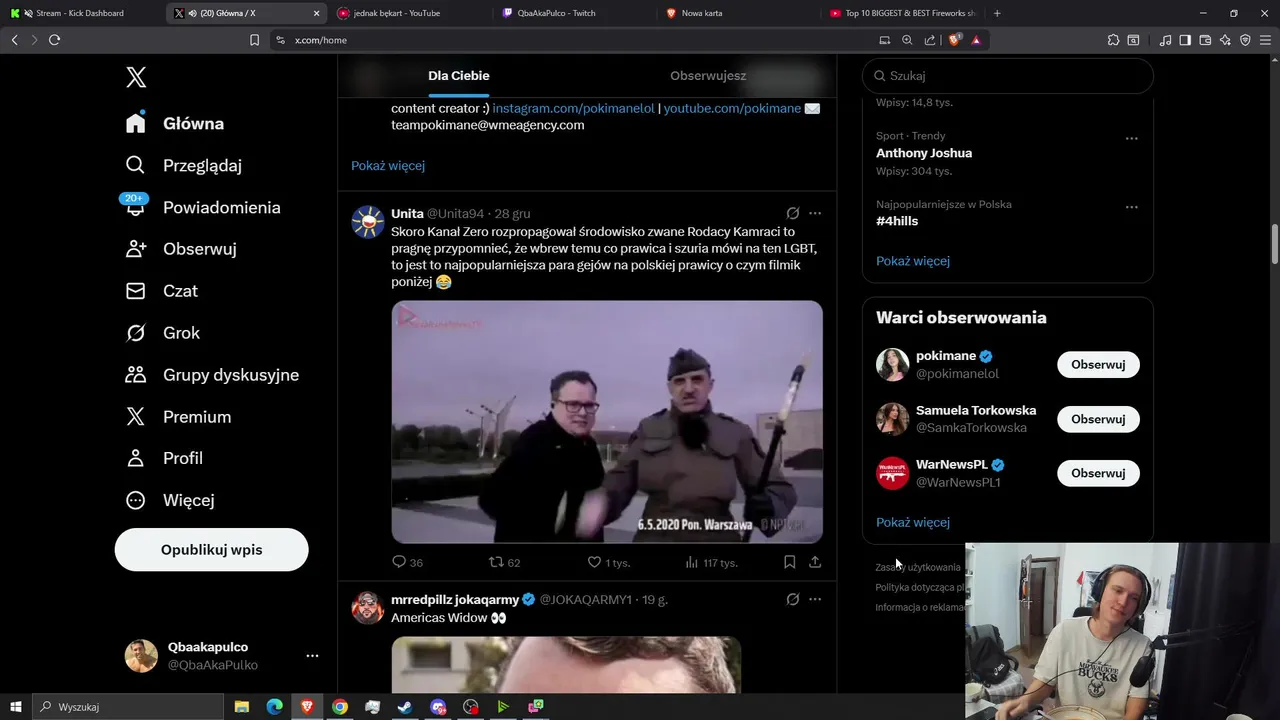Bookmark Unita post

789,562
